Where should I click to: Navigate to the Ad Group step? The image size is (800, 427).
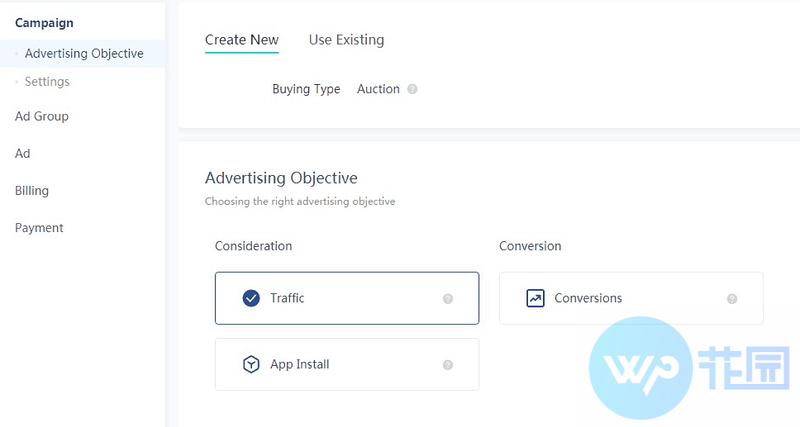point(42,116)
